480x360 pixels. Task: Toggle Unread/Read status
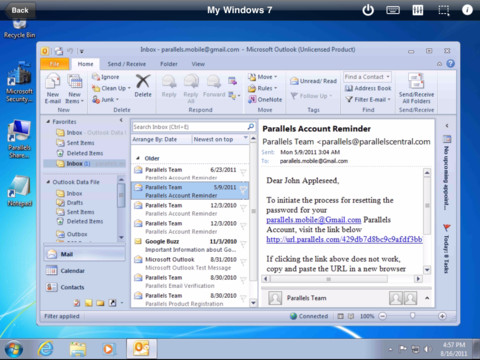313,81
